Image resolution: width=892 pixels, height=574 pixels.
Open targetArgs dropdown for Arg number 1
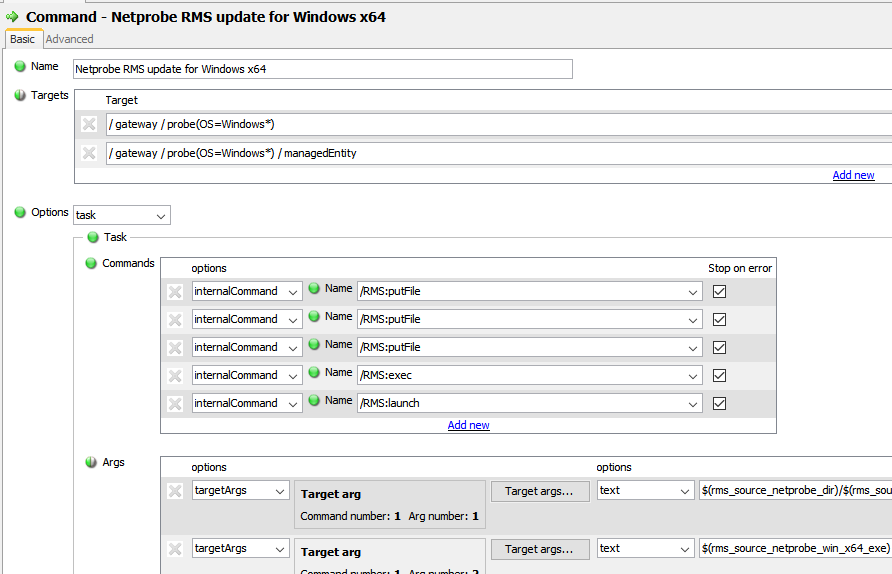coord(241,490)
